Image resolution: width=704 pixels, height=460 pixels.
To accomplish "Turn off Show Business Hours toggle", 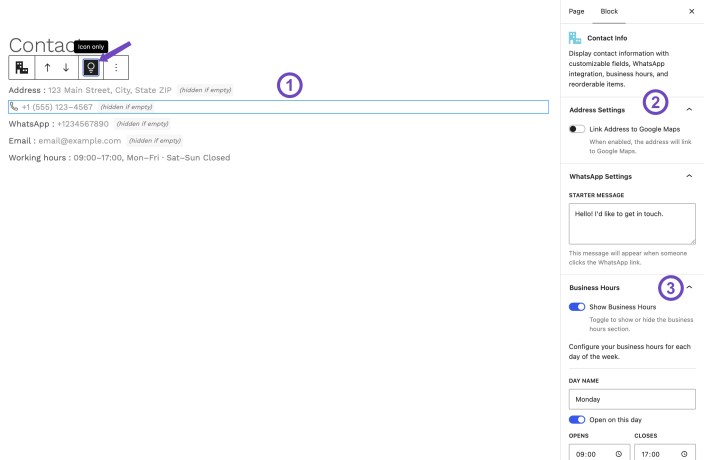I will click(x=577, y=307).
